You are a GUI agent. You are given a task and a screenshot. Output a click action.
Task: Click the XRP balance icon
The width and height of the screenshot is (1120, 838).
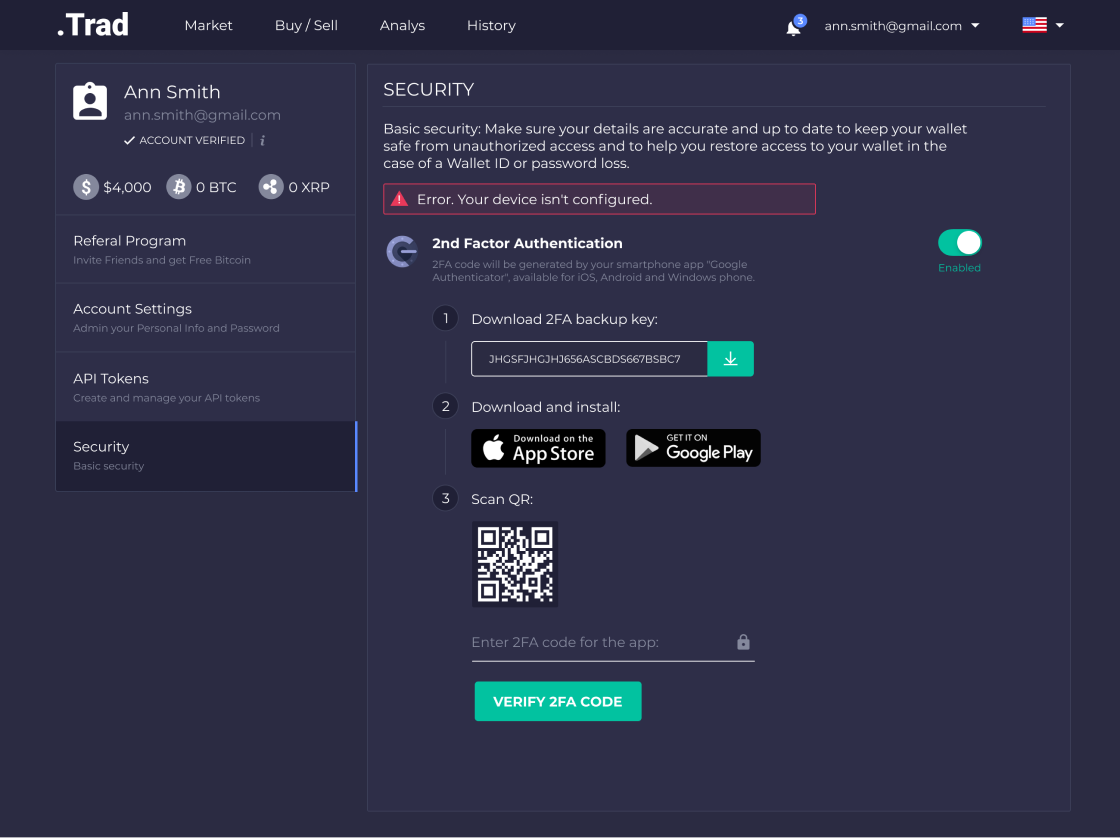271,187
